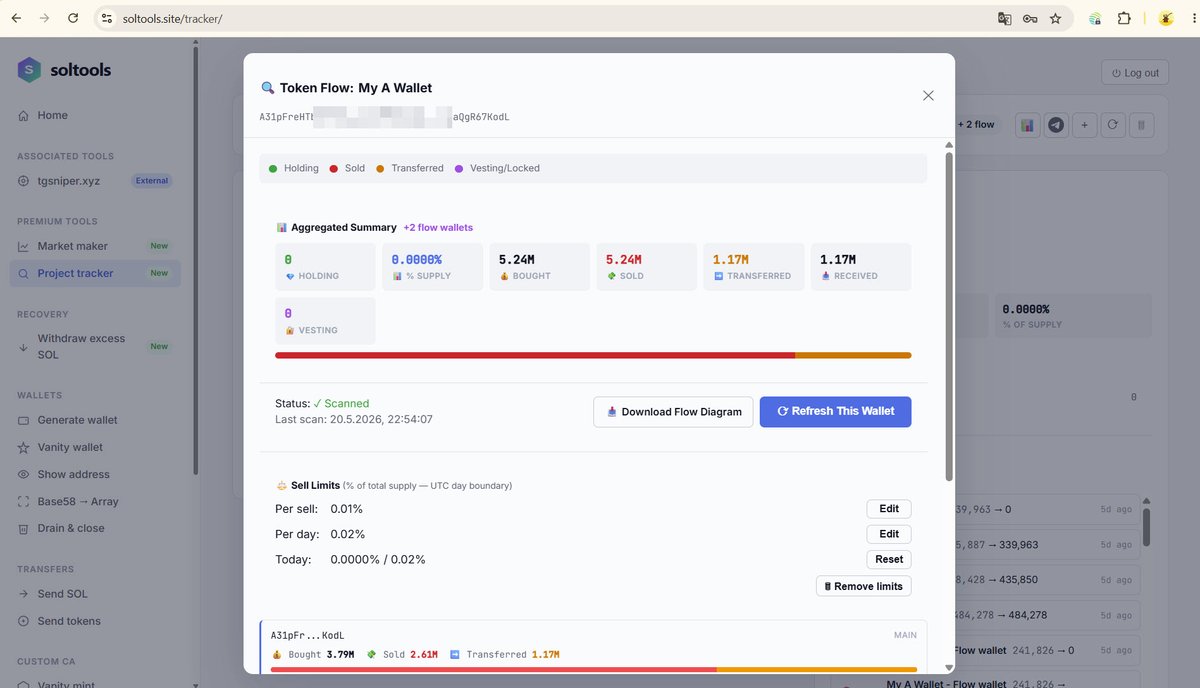
Task: Click the Generate wallet icon
Action: 23,420
